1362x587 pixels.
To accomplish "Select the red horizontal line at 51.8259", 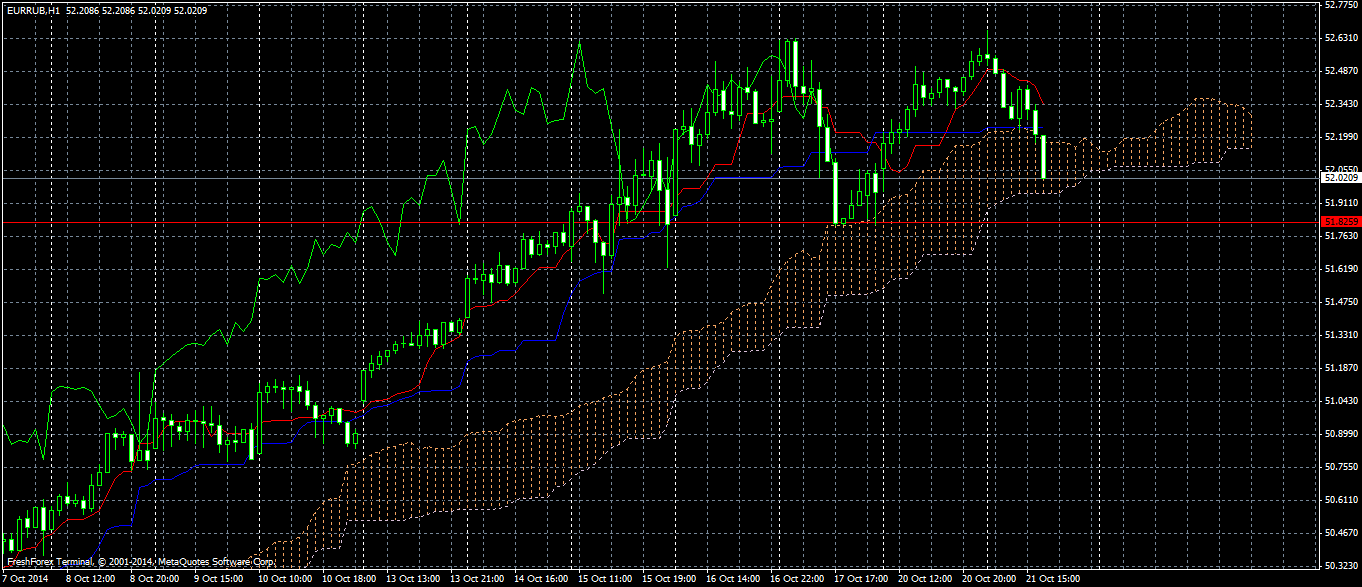I will coord(660,222).
